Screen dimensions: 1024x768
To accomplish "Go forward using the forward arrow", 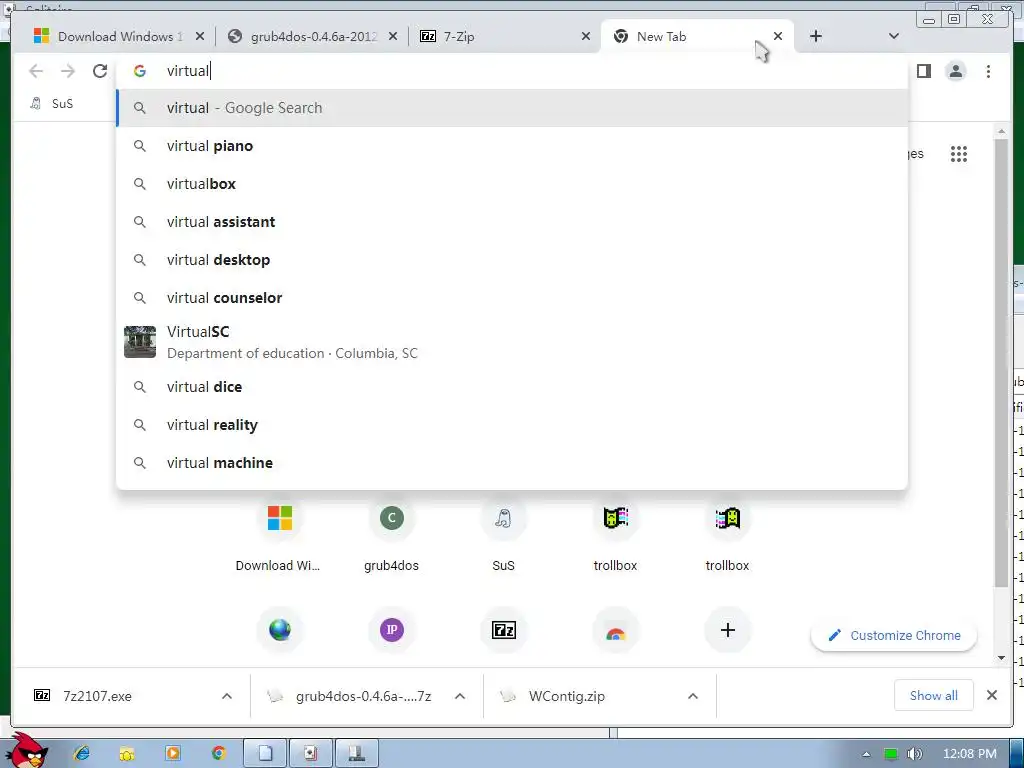I will click(x=68, y=71).
